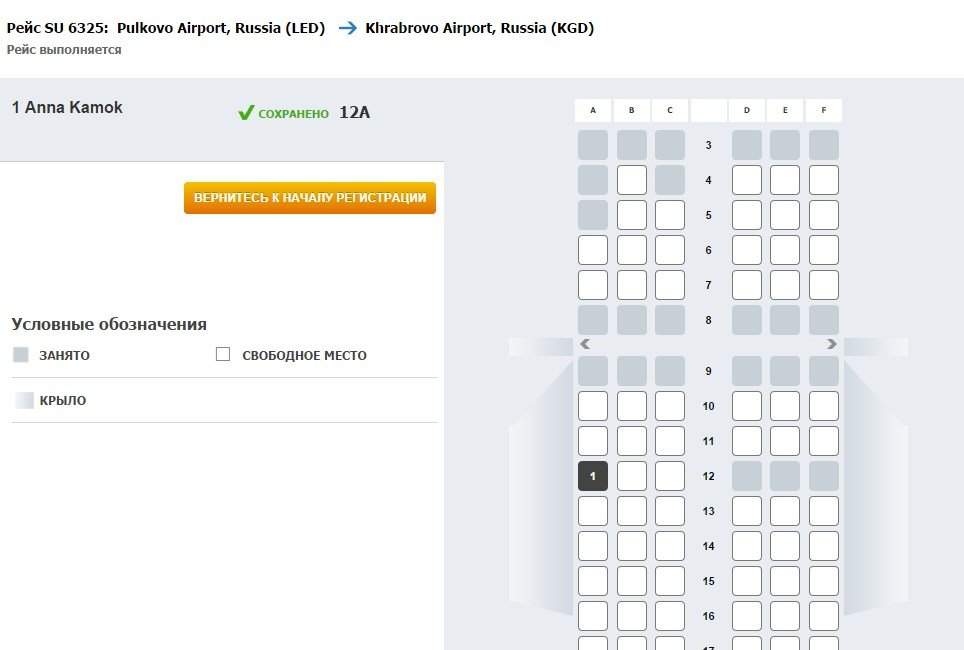Click the blue route arrow icon
Screen dimensions: 964x650
point(347,28)
